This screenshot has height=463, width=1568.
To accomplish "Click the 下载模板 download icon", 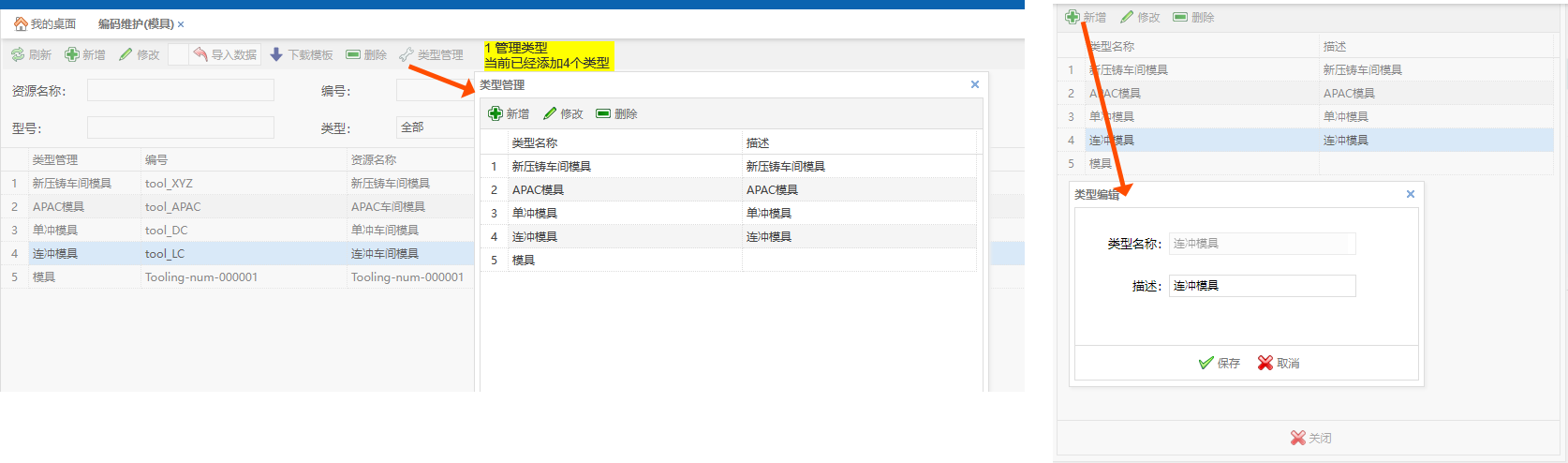I will [276, 55].
